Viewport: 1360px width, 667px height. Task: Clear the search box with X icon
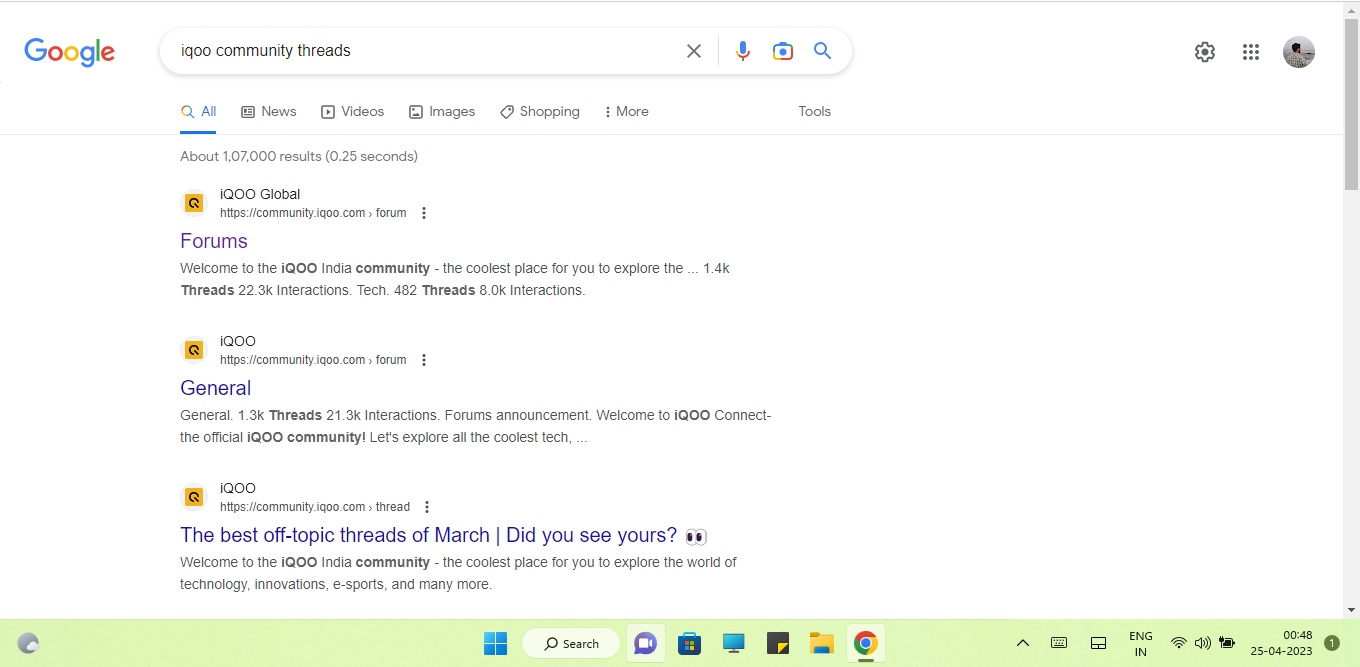[x=693, y=51]
